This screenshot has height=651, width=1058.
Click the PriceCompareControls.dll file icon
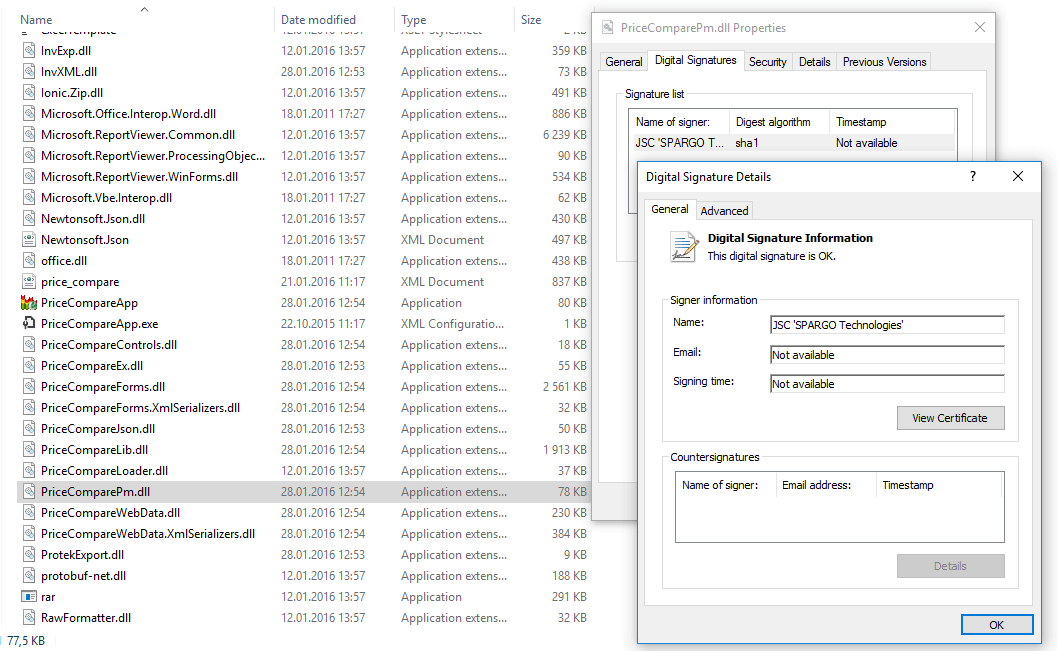pyautogui.click(x=29, y=344)
